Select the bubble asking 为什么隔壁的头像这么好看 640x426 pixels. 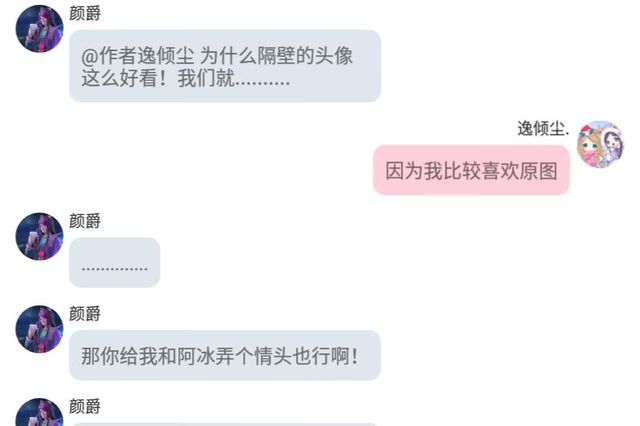225,66
